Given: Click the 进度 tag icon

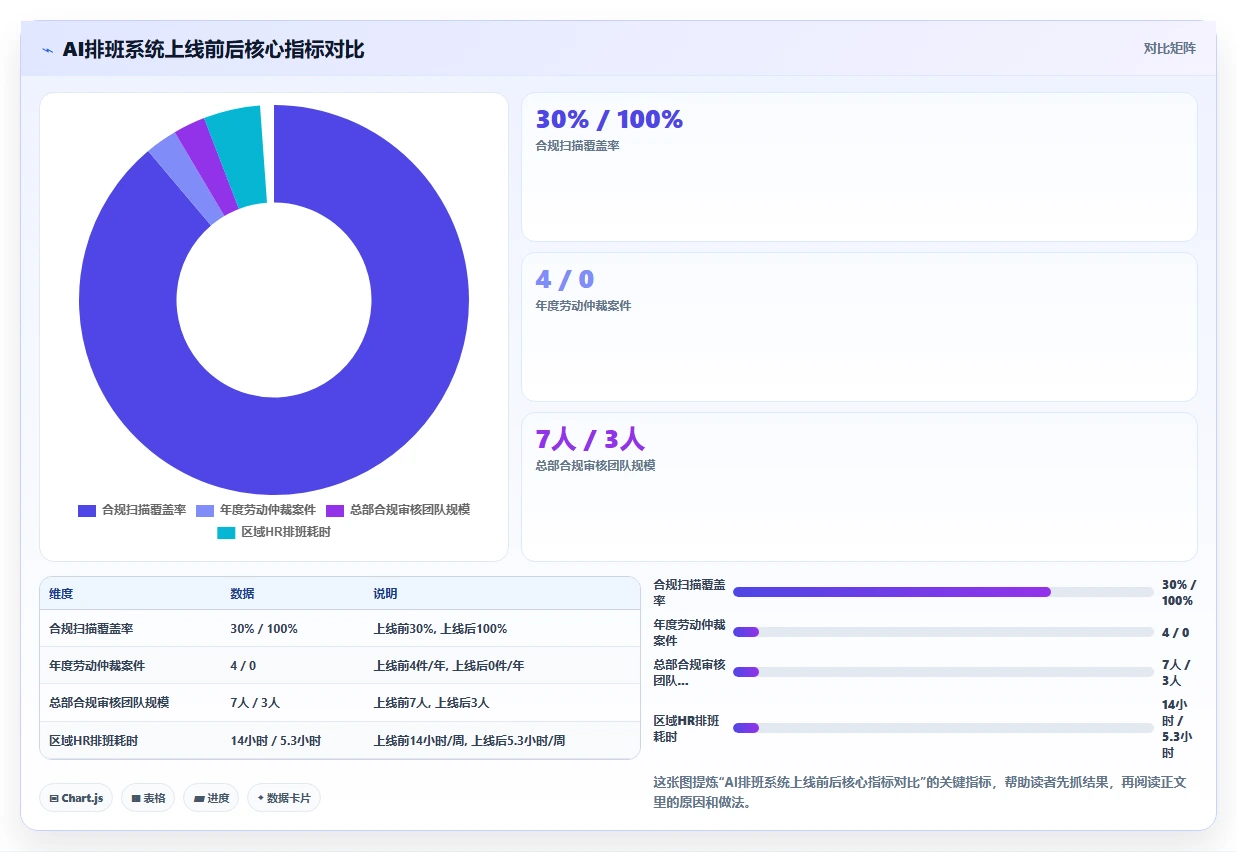Looking at the screenshot, I should point(199,798).
